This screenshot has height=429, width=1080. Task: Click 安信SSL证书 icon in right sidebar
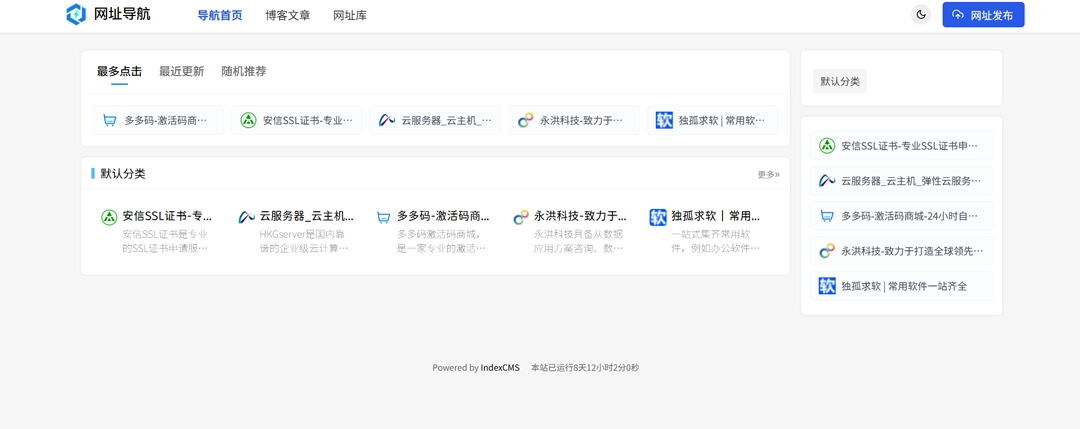pyautogui.click(x=827, y=146)
